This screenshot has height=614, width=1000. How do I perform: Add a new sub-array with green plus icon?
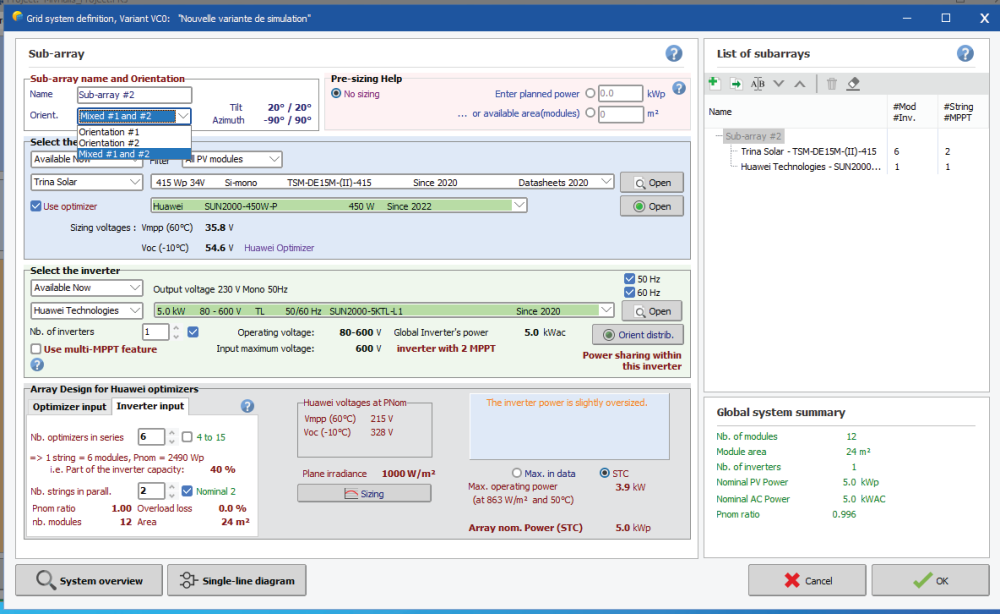pyautogui.click(x=713, y=83)
